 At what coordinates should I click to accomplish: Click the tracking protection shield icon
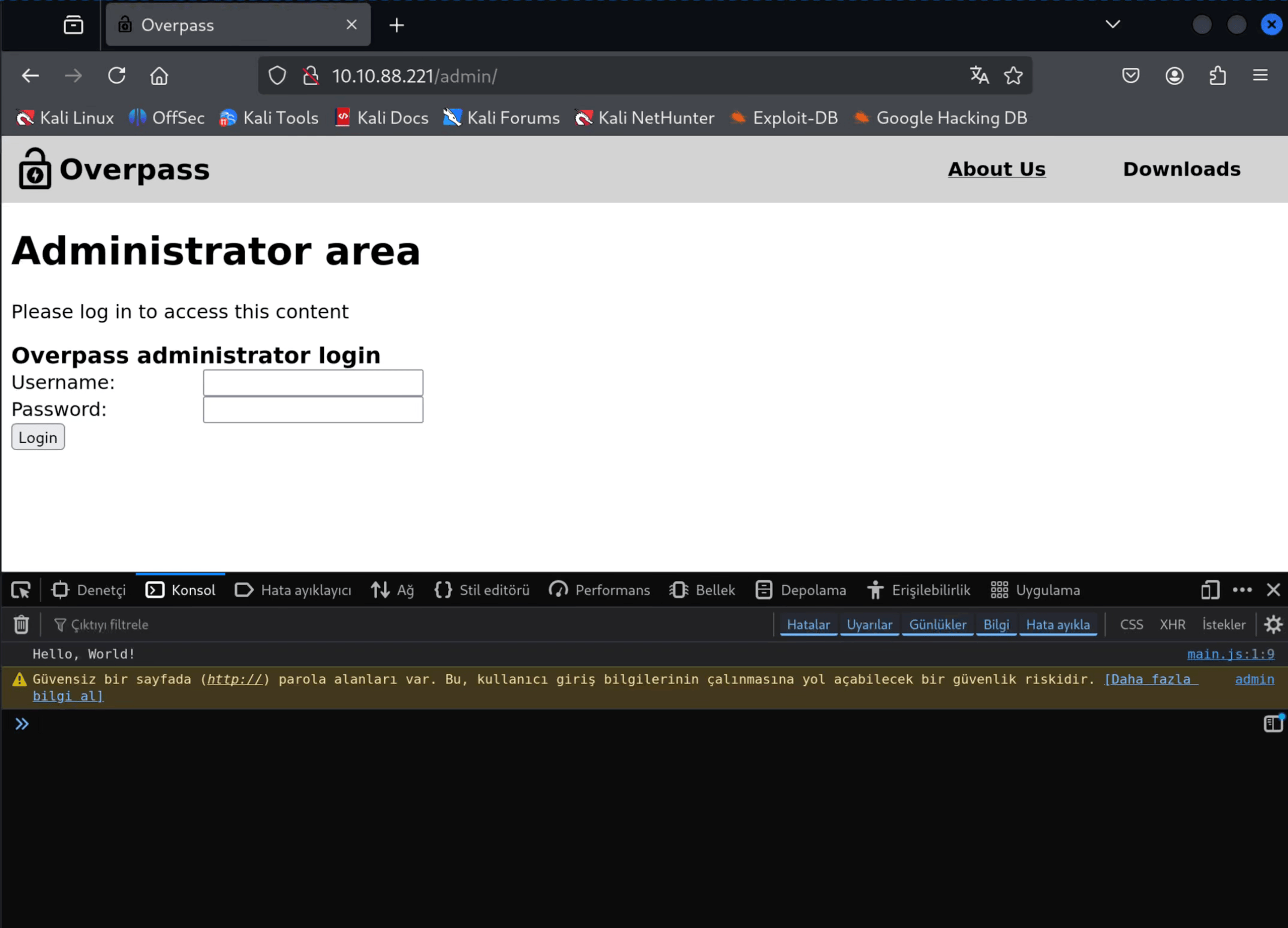(x=277, y=76)
